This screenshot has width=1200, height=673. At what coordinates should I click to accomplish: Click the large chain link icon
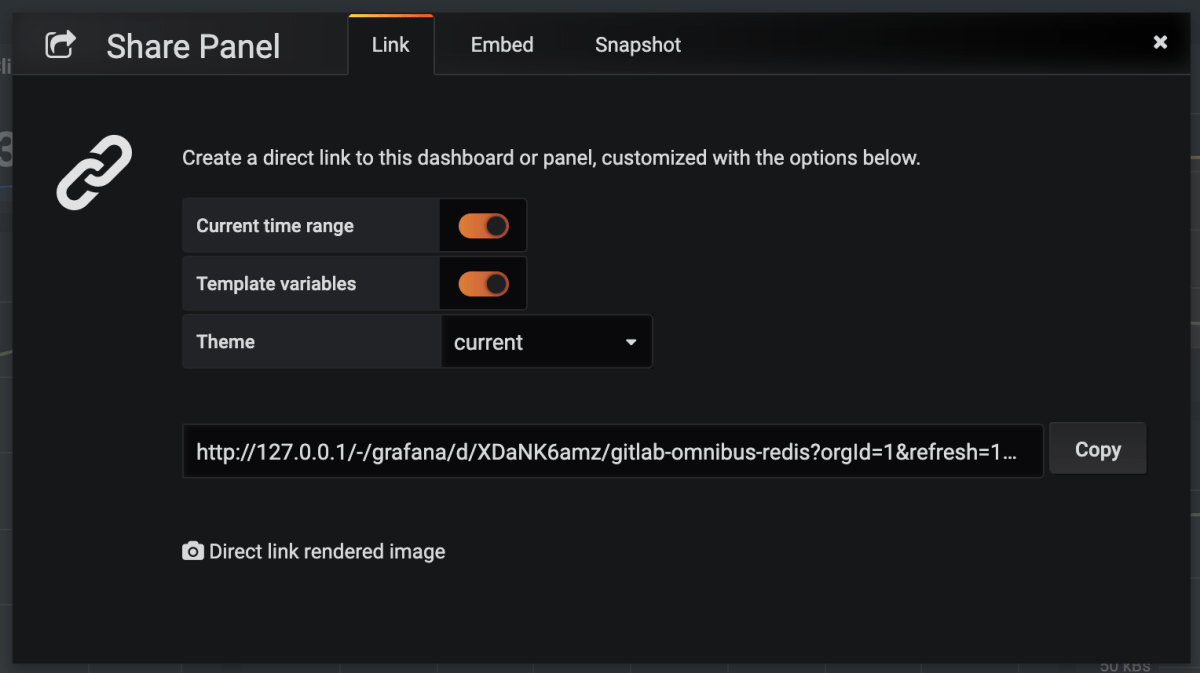click(x=94, y=172)
